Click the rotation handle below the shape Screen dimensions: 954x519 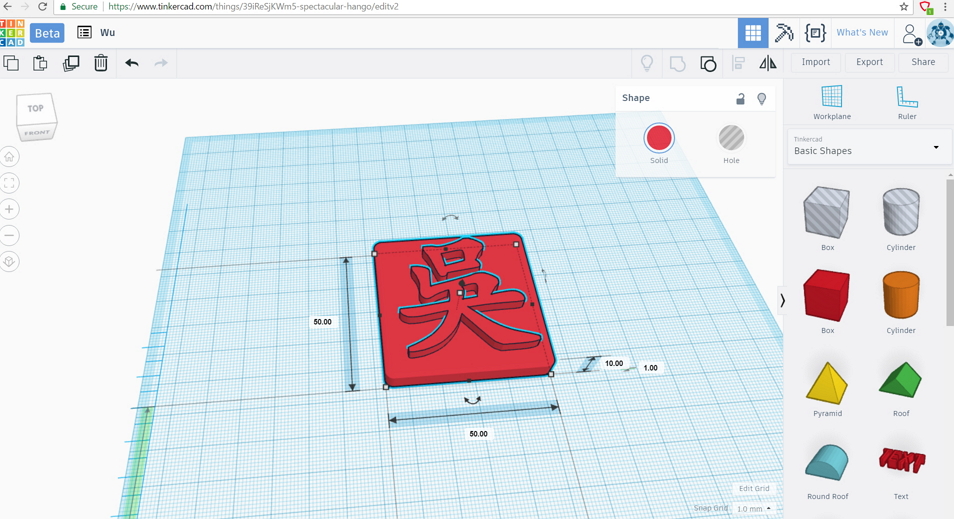click(x=472, y=400)
